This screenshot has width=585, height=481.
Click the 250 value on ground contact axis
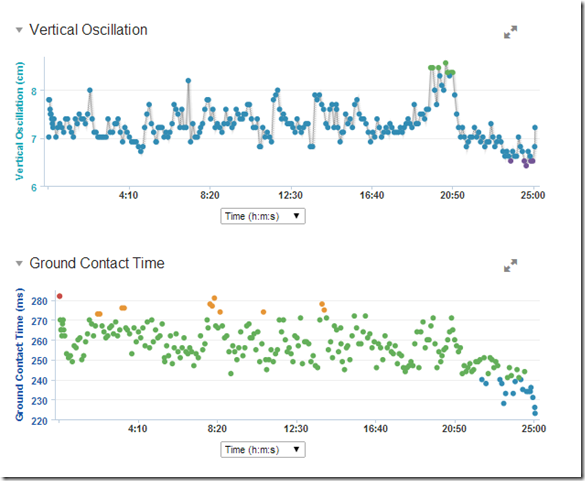[x=39, y=361]
